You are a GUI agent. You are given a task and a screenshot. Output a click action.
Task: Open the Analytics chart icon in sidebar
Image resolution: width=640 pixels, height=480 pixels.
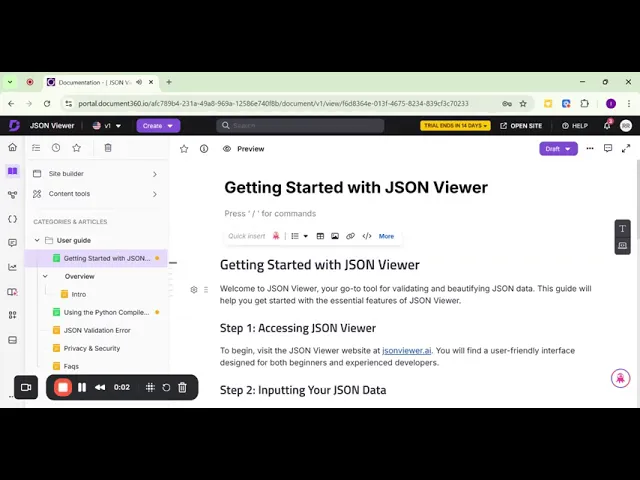[13, 267]
